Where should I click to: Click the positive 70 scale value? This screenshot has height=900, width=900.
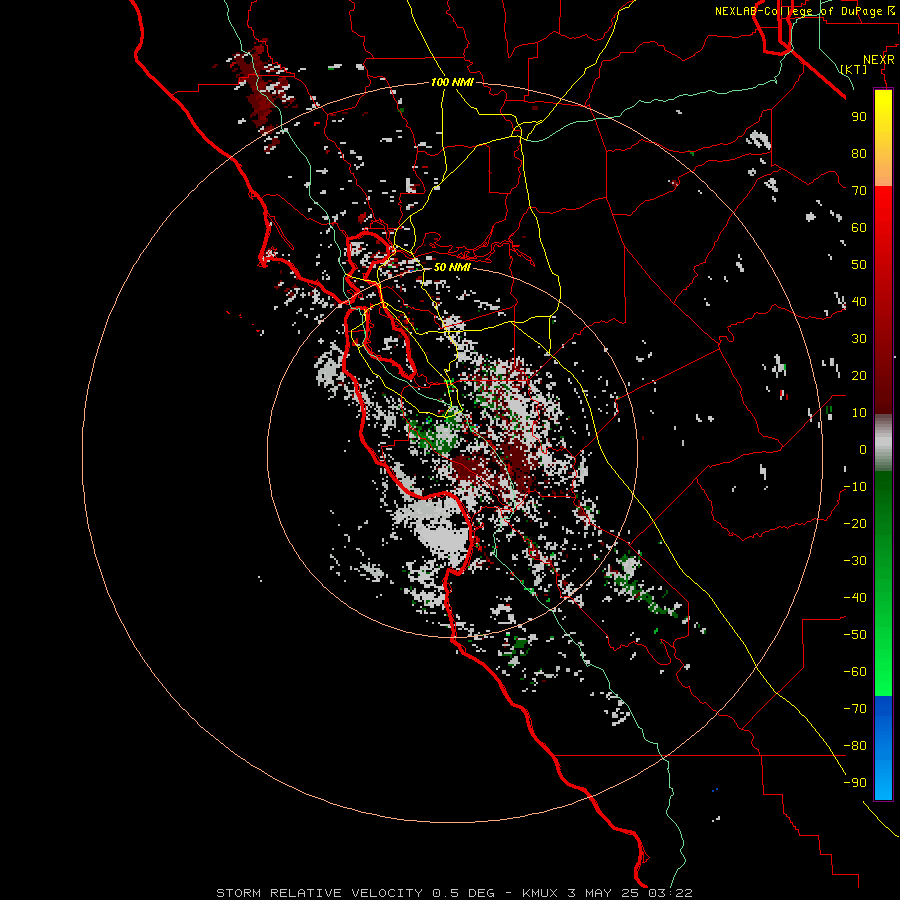(859, 191)
